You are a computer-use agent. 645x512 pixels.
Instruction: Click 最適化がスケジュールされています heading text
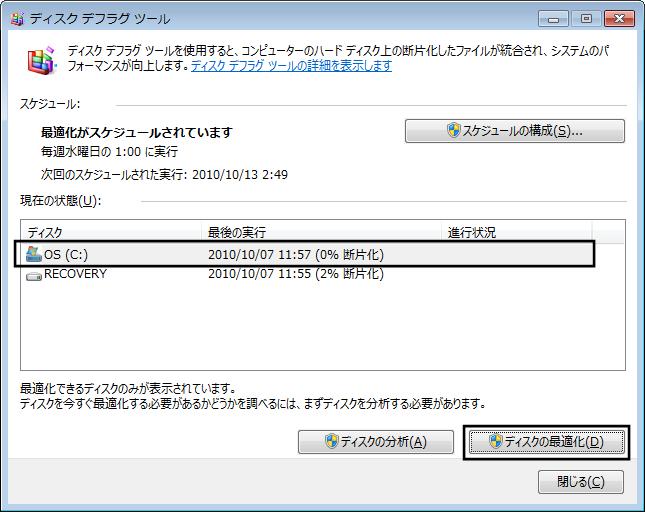[x=137, y=132]
